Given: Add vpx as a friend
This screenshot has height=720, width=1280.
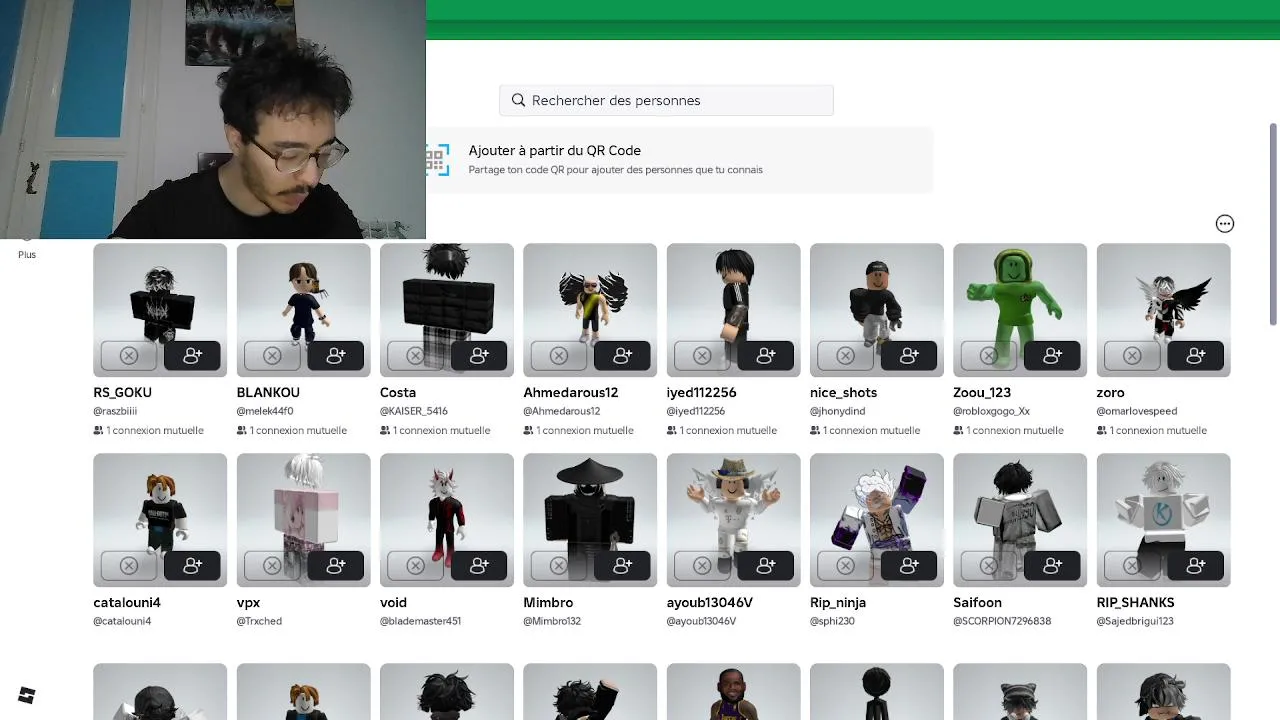Looking at the screenshot, I should coord(336,565).
